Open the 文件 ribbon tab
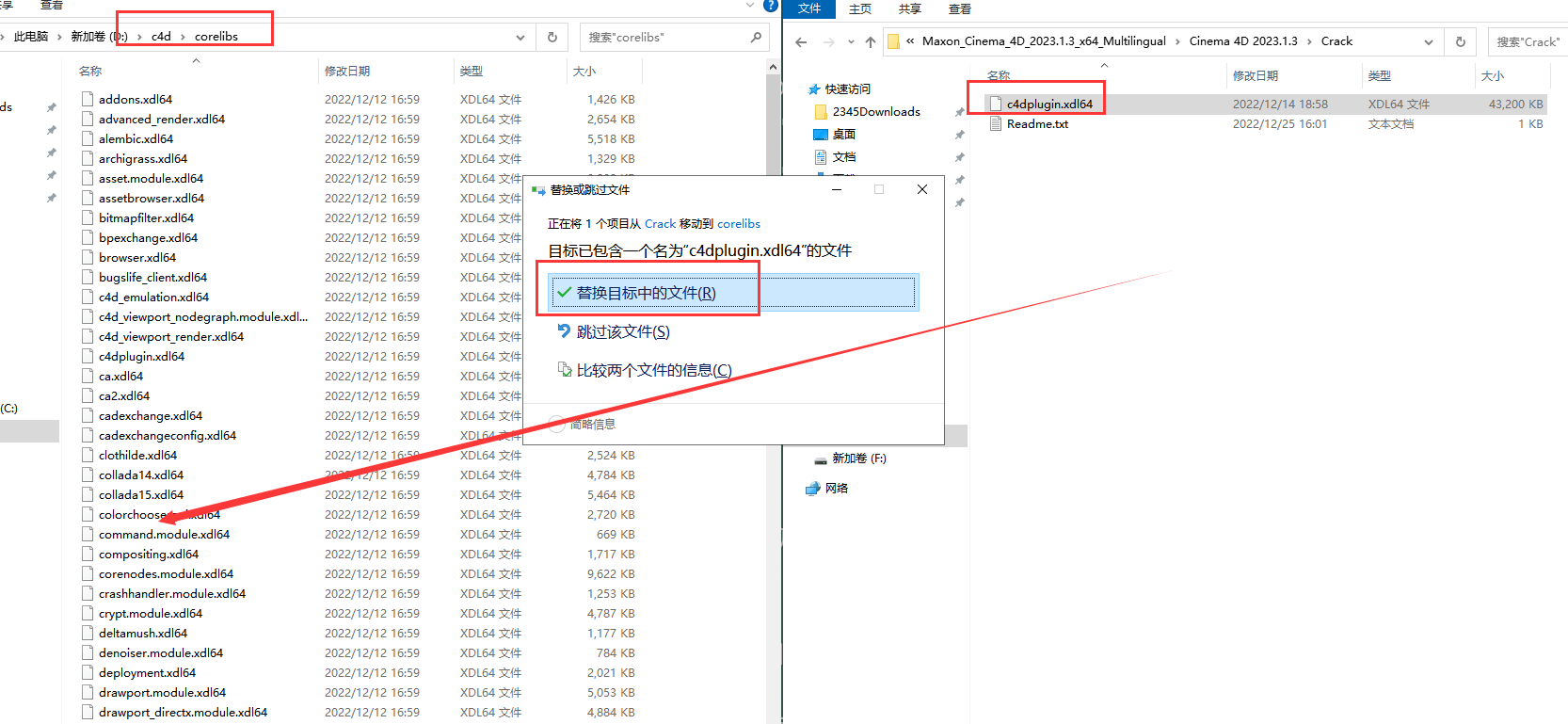This screenshot has width=1568, height=724. pos(808,8)
